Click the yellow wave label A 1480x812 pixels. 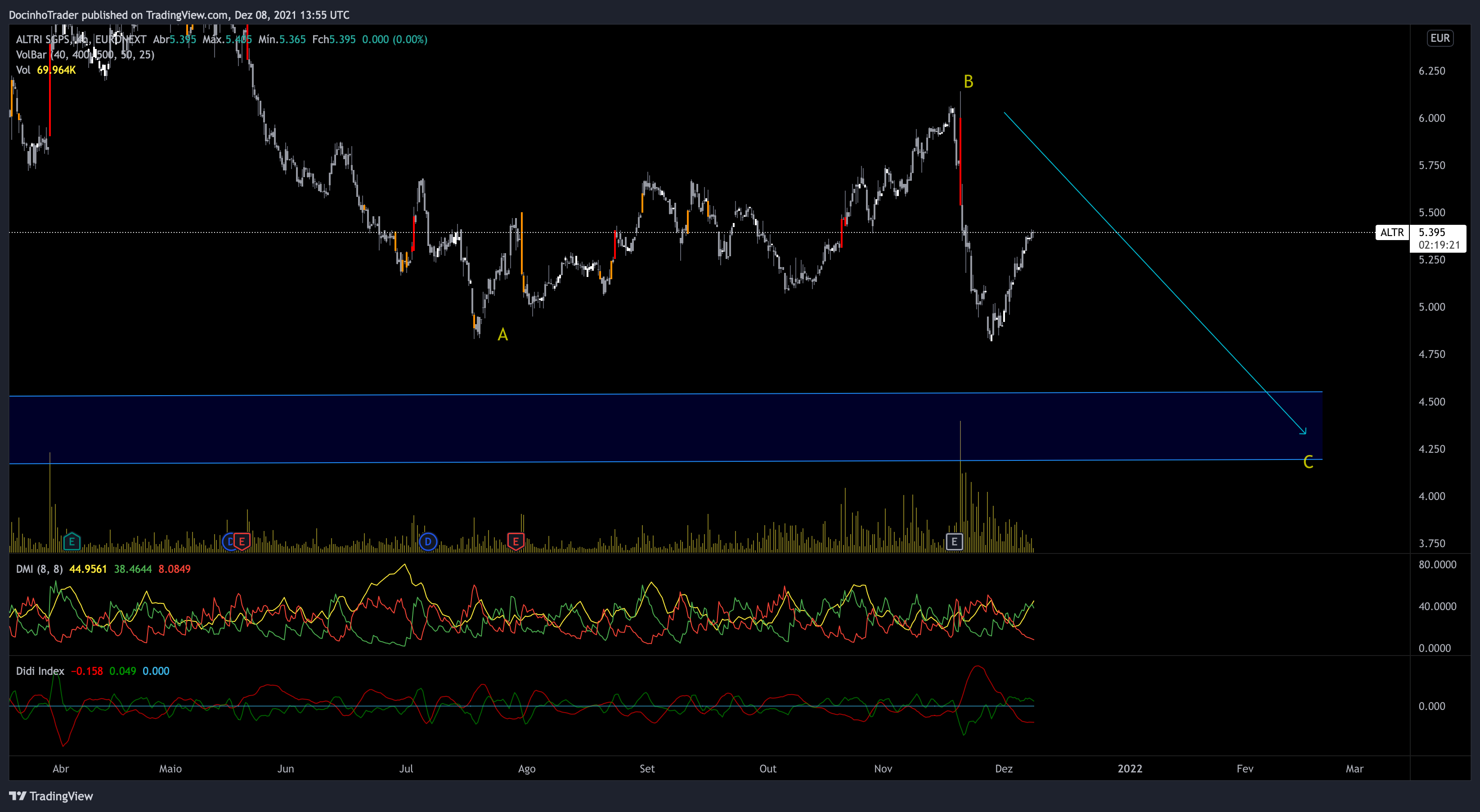point(503,335)
